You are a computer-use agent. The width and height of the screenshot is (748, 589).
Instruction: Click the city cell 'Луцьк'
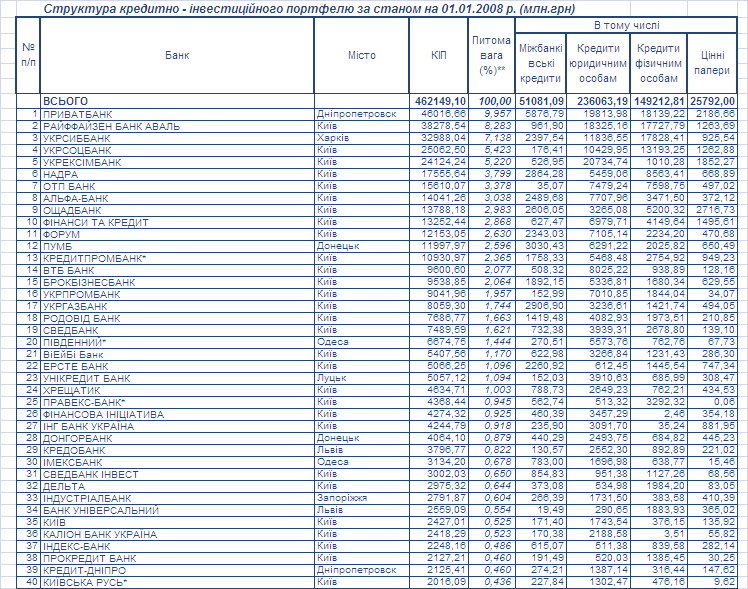[362, 378]
